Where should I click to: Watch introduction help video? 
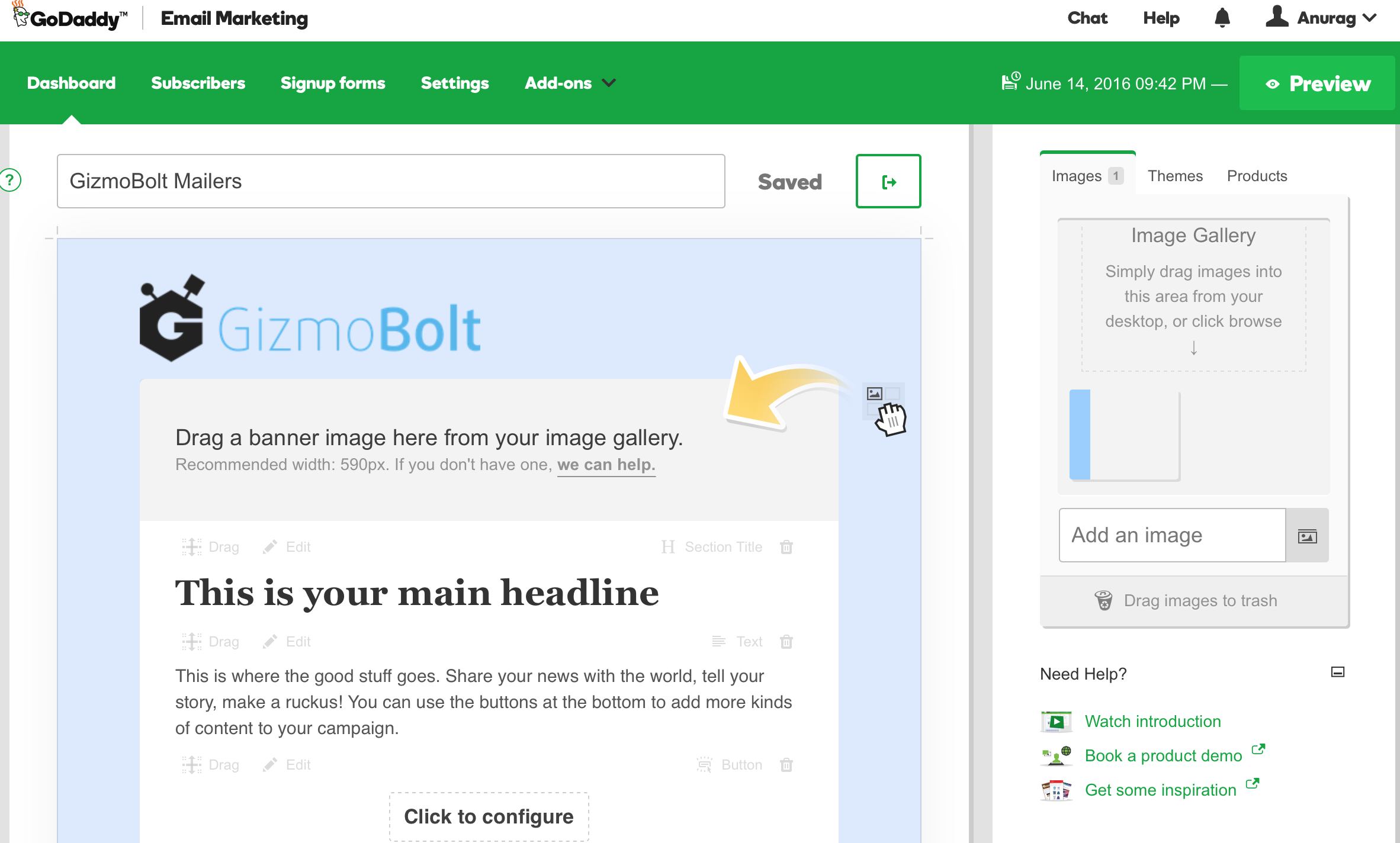[1153, 720]
